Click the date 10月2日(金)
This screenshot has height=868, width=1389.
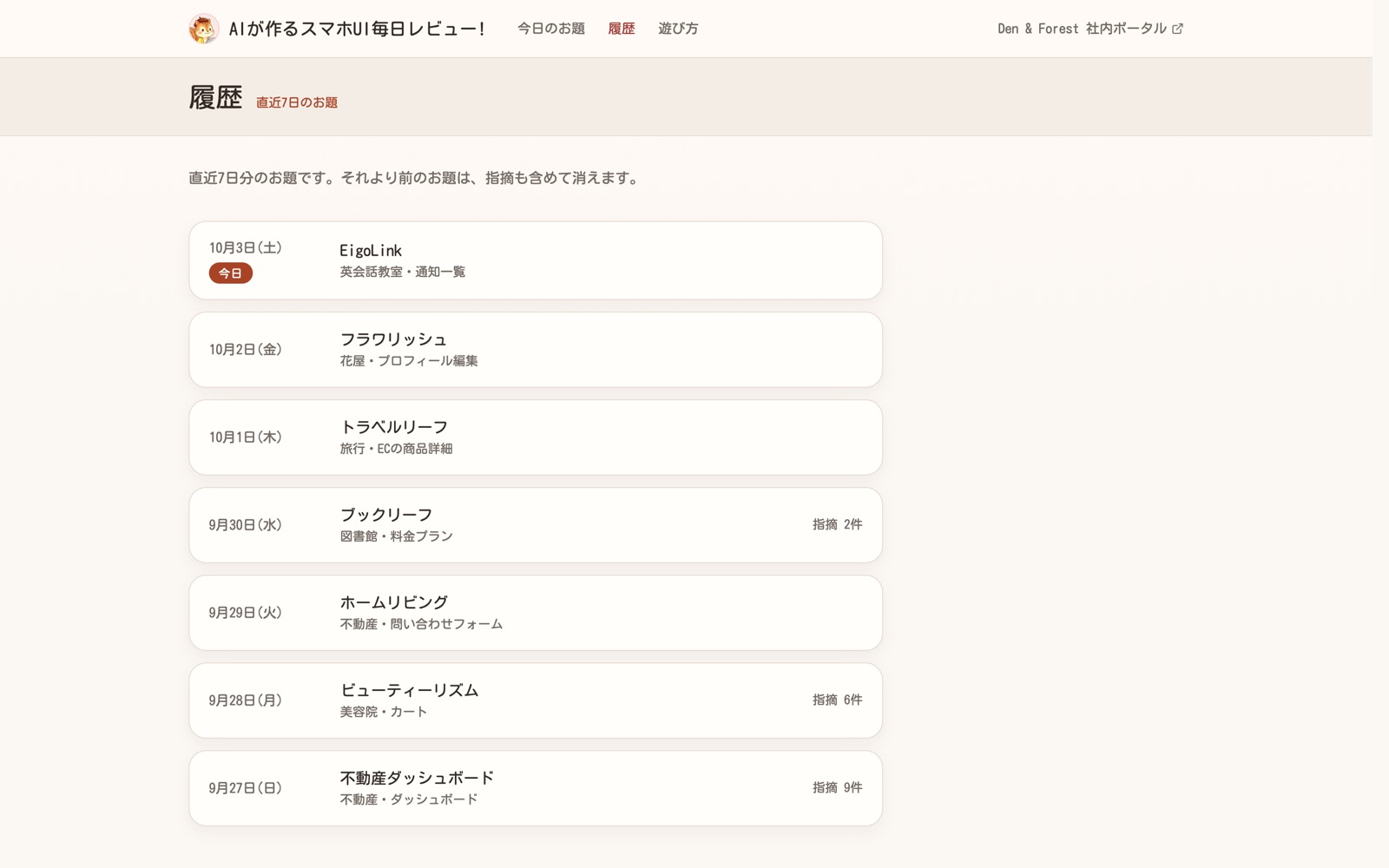pyautogui.click(x=246, y=350)
